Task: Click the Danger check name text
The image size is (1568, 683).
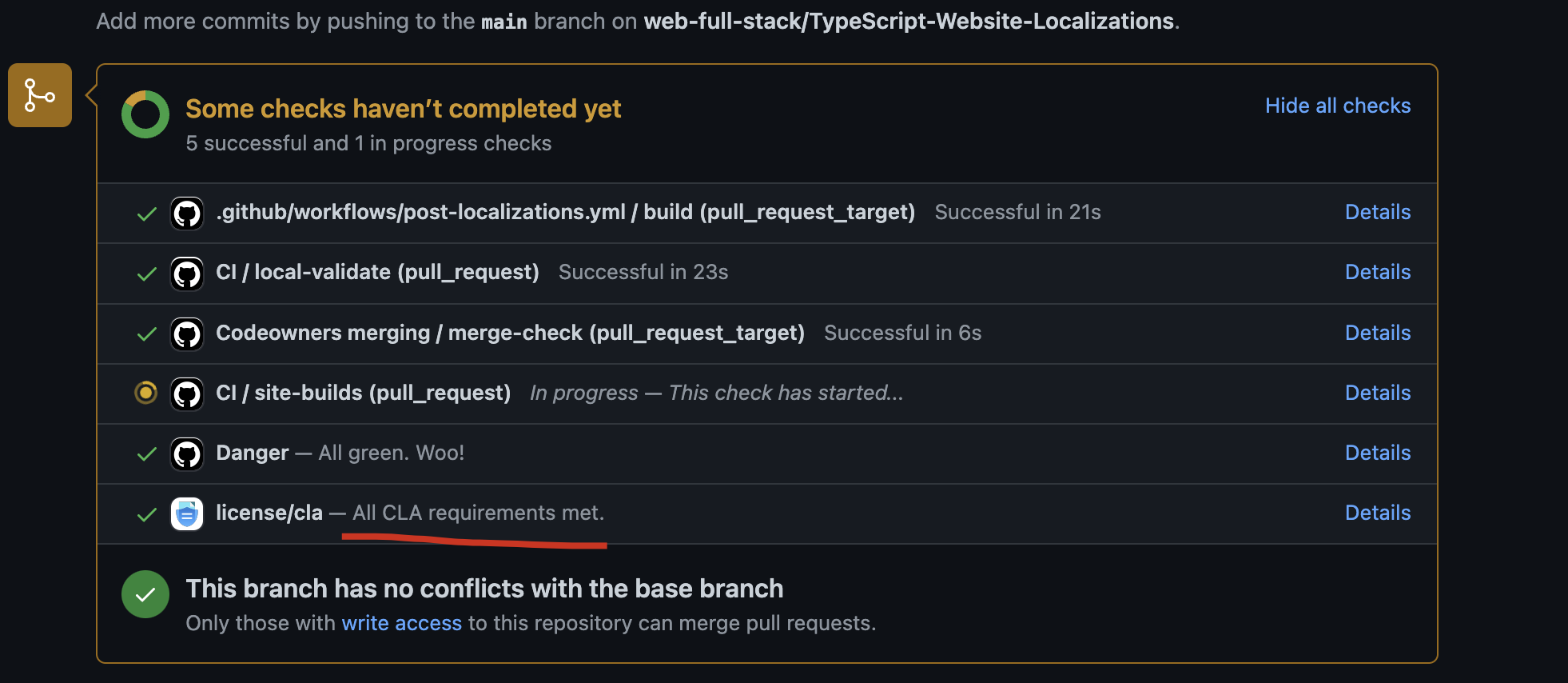Action: [x=252, y=453]
